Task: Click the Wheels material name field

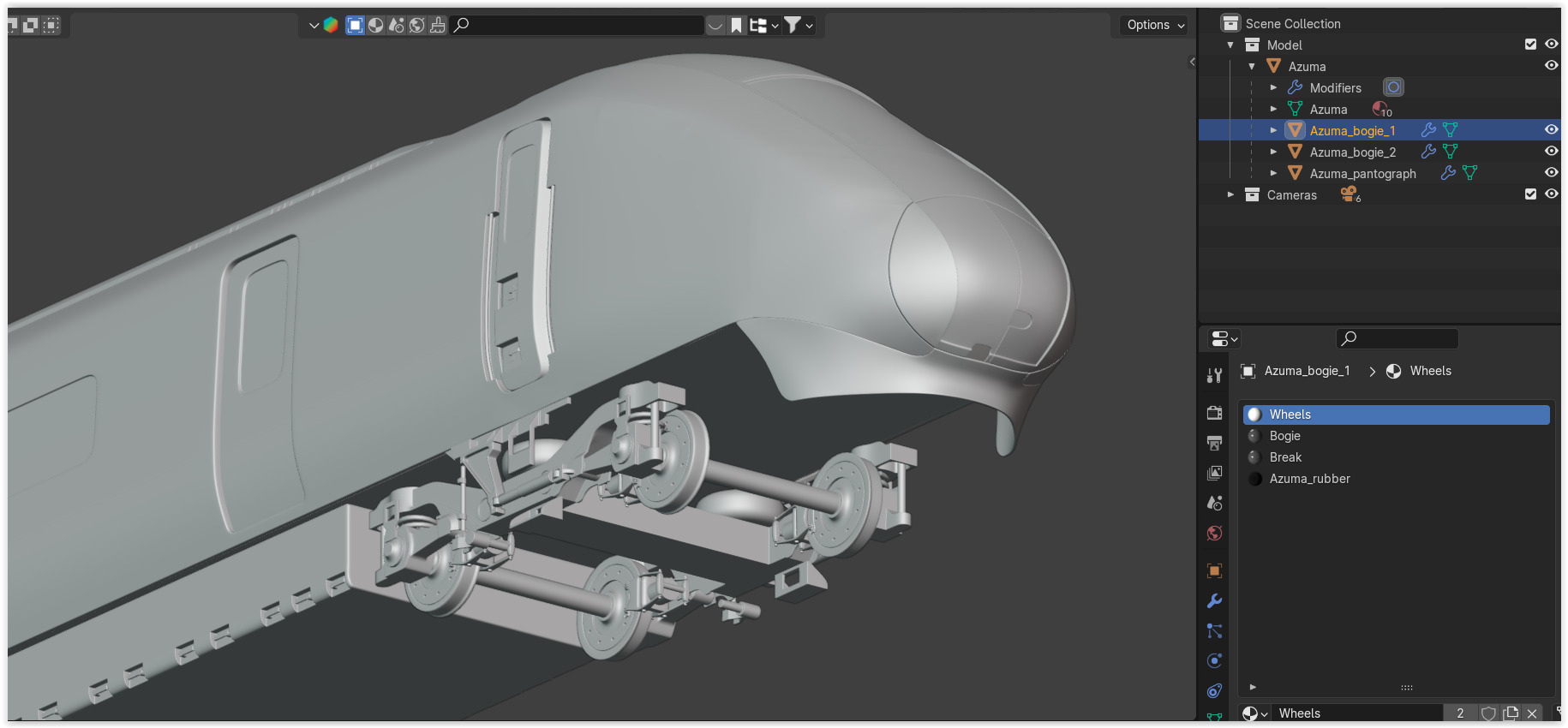Action: tap(1358, 713)
